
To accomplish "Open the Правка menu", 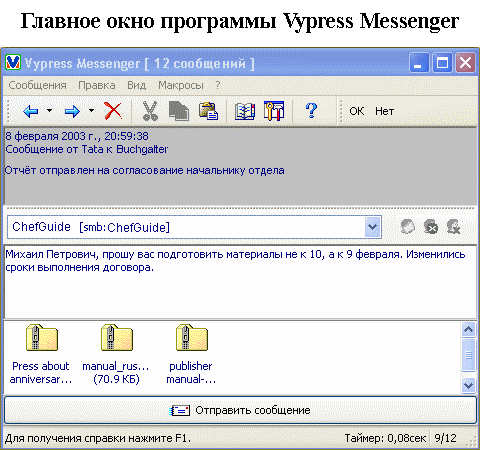I will 97,85.
